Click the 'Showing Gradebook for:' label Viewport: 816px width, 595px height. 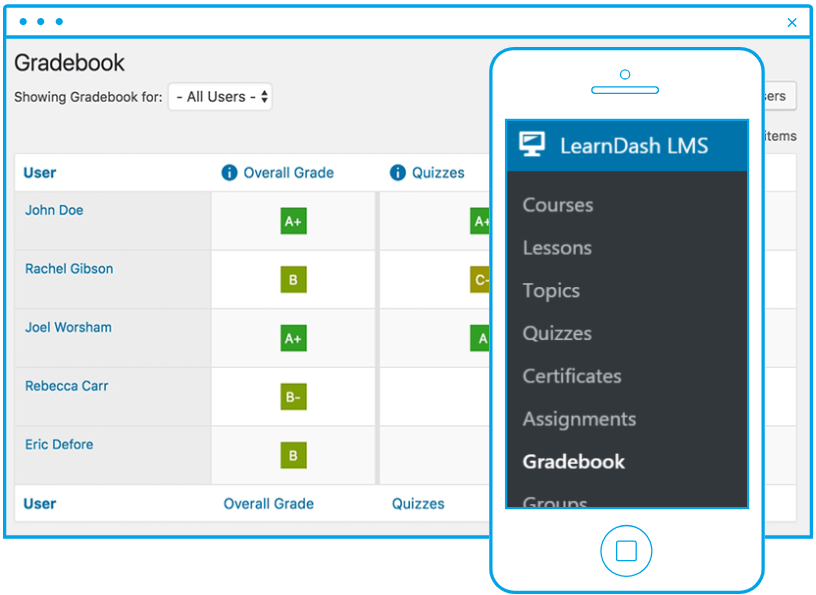[x=88, y=97]
